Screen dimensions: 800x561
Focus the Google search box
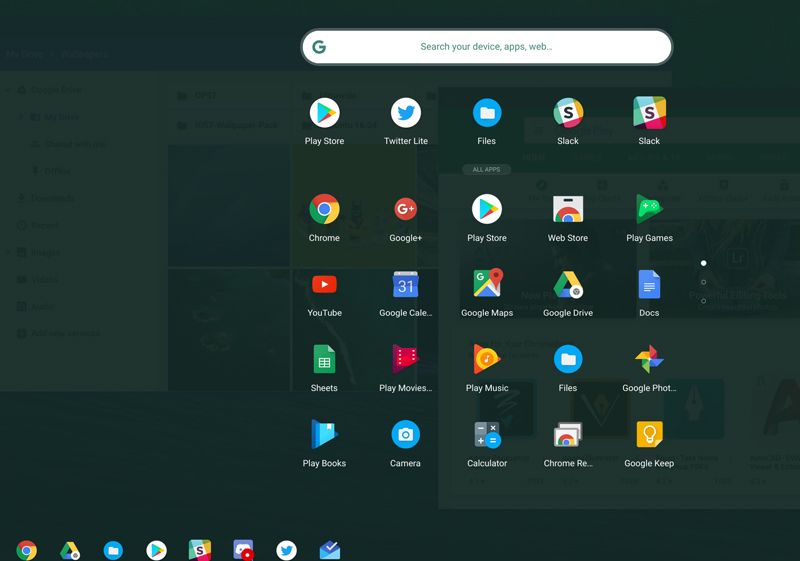point(487,47)
